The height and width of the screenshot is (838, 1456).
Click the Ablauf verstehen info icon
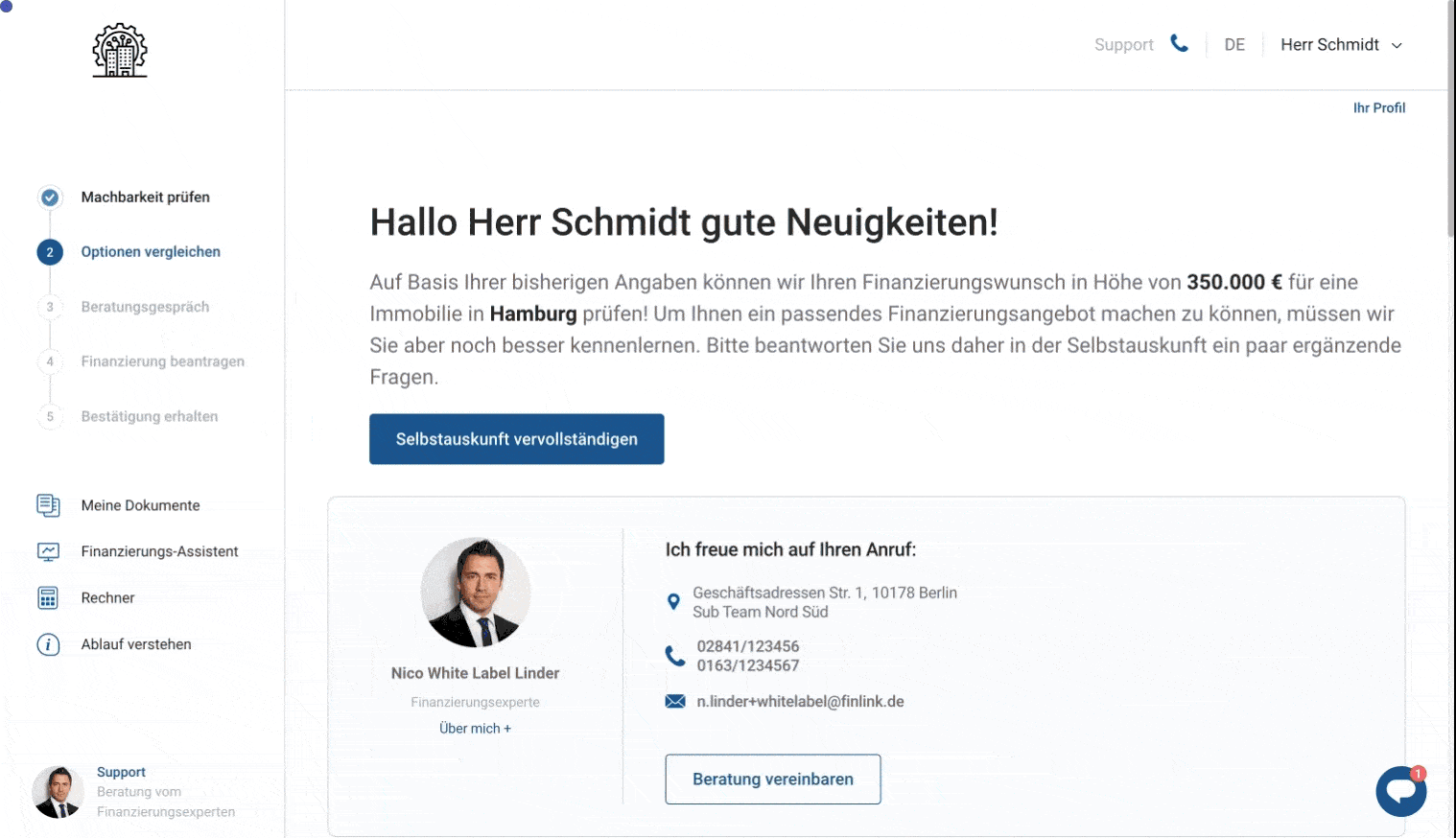(48, 643)
